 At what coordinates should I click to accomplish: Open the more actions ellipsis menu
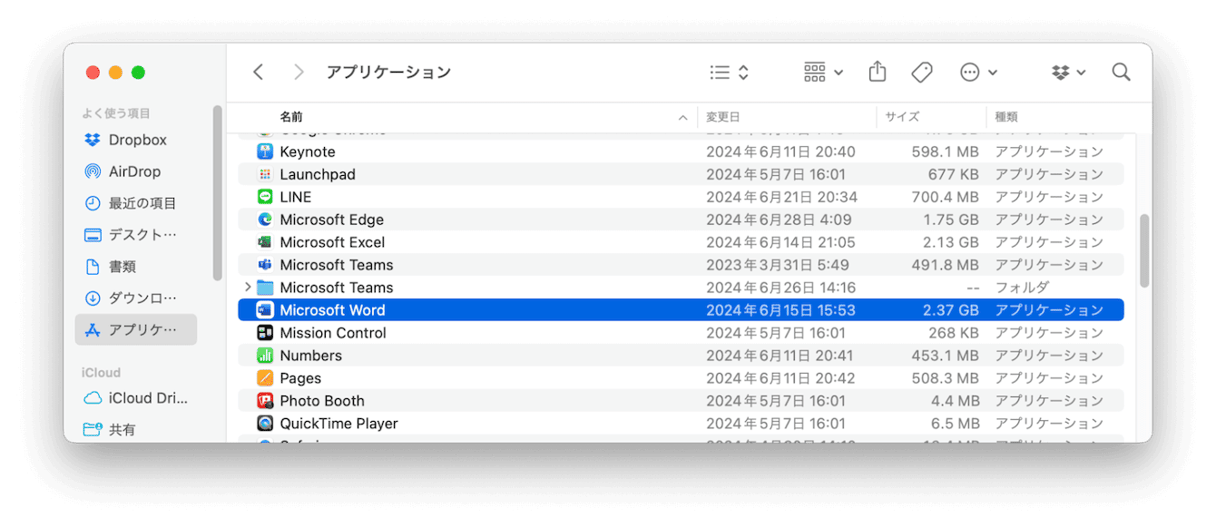(x=977, y=72)
